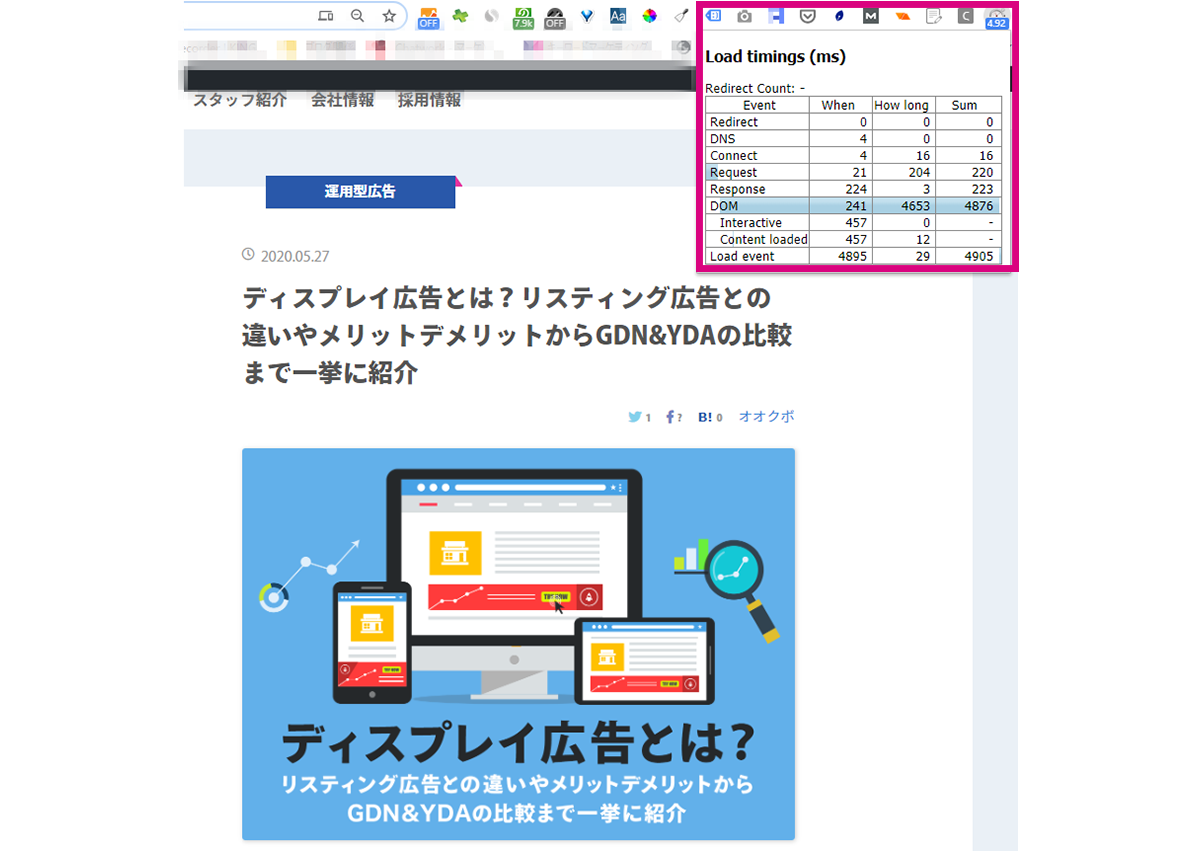Click the Redirect Count text
The image size is (1200, 851).
pyautogui.click(x=755, y=88)
